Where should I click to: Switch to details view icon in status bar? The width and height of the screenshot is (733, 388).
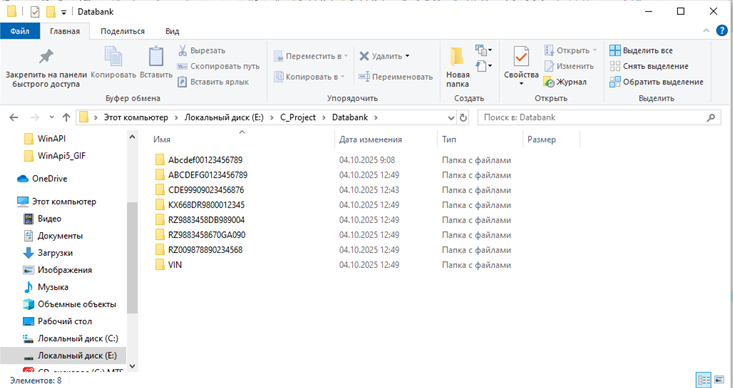[x=704, y=380]
